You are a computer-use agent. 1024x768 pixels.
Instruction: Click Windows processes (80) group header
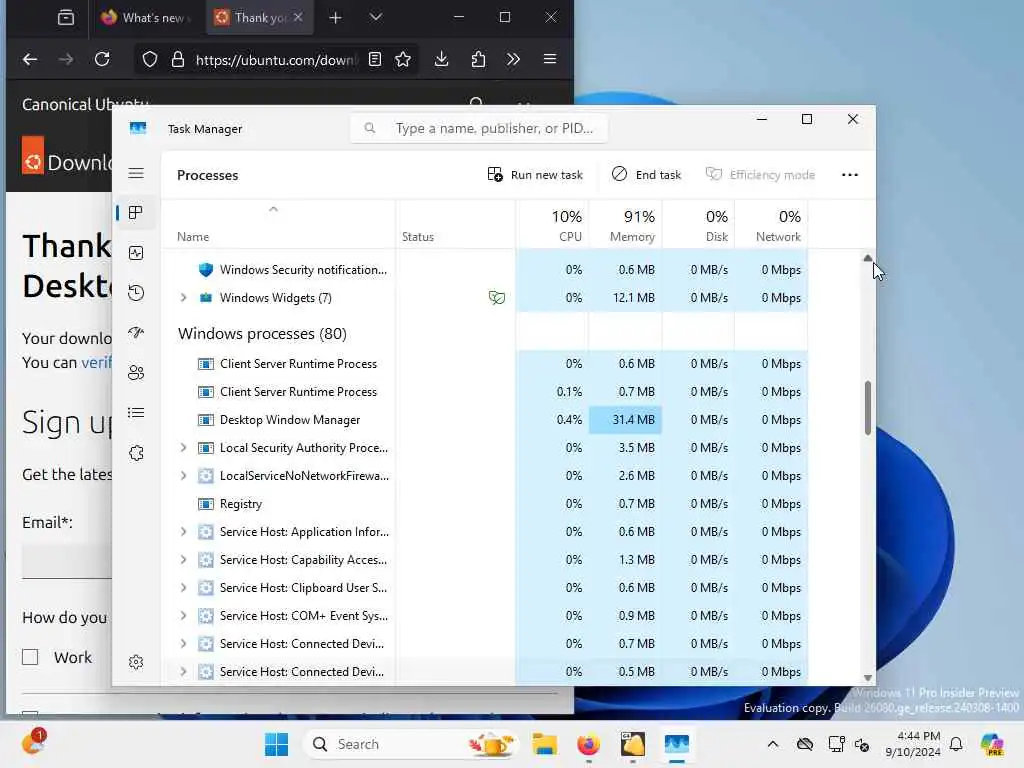(262, 334)
